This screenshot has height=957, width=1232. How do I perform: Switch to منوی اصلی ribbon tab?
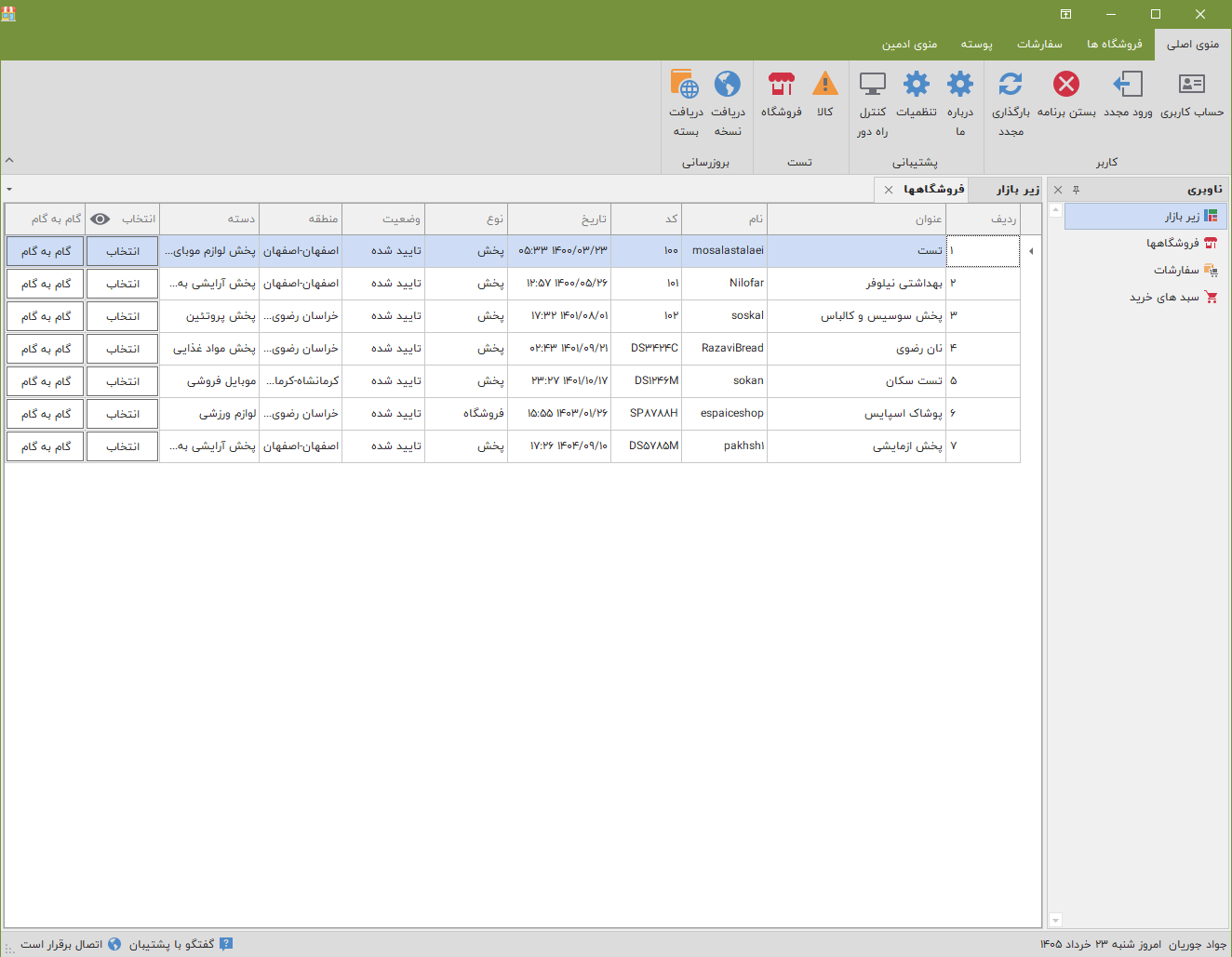tap(1193, 45)
